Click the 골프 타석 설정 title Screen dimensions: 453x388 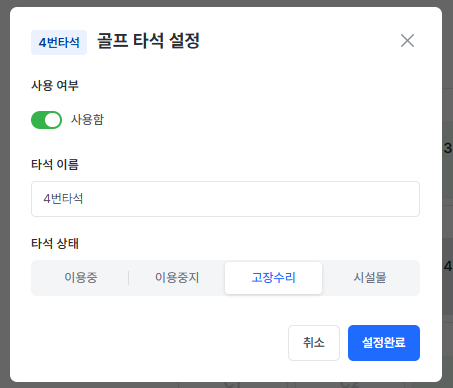click(x=148, y=41)
